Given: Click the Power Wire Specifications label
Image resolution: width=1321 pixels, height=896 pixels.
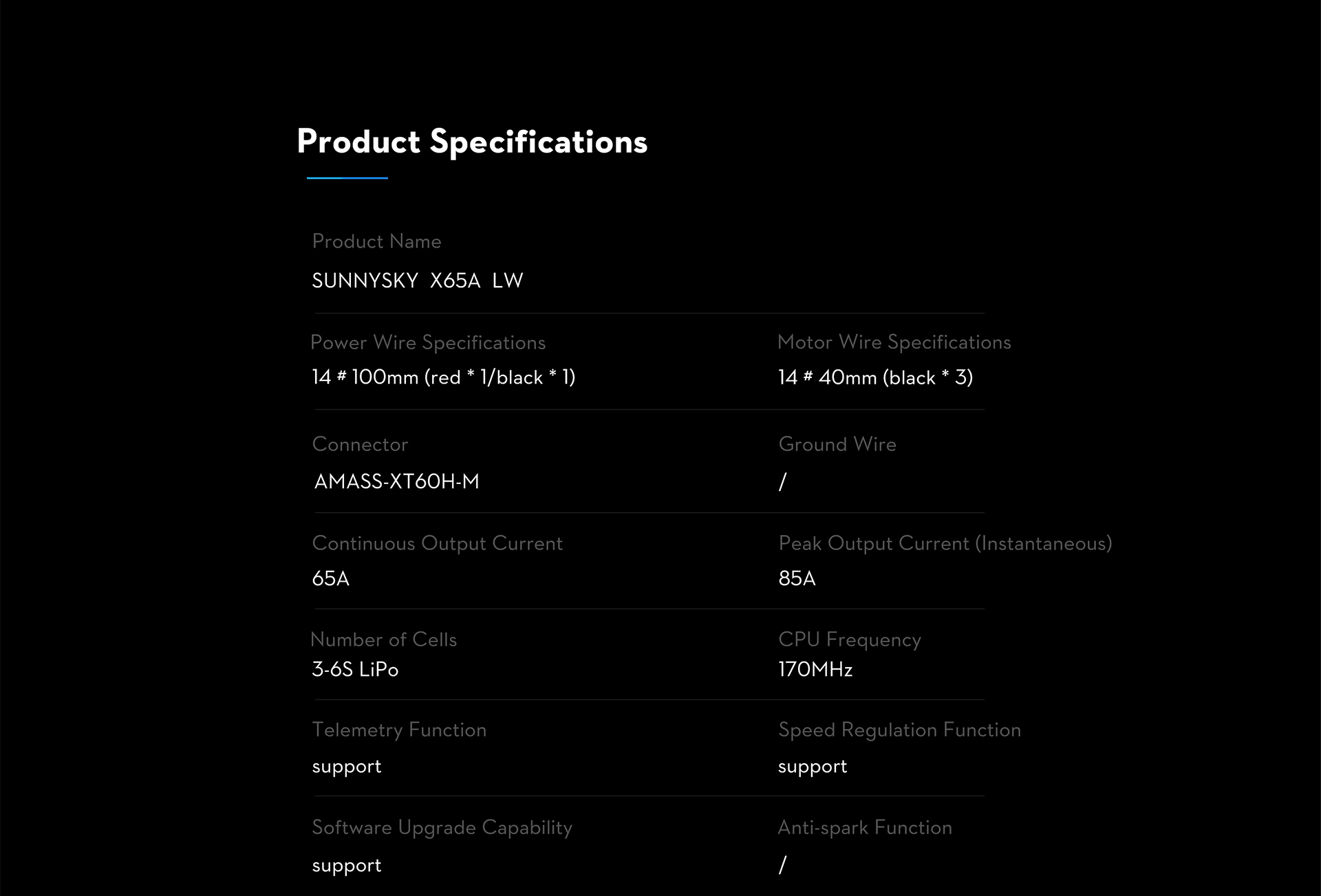Looking at the screenshot, I should tap(428, 342).
